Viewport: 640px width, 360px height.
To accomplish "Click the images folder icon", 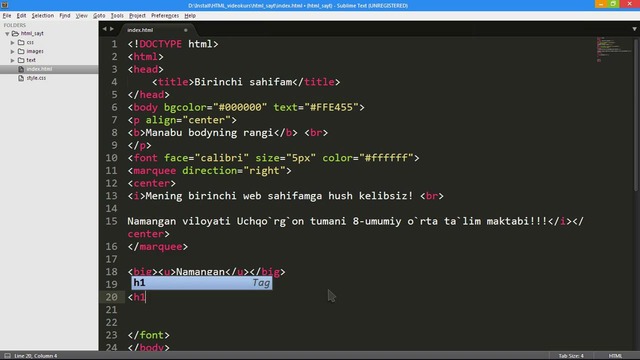I will [21, 51].
